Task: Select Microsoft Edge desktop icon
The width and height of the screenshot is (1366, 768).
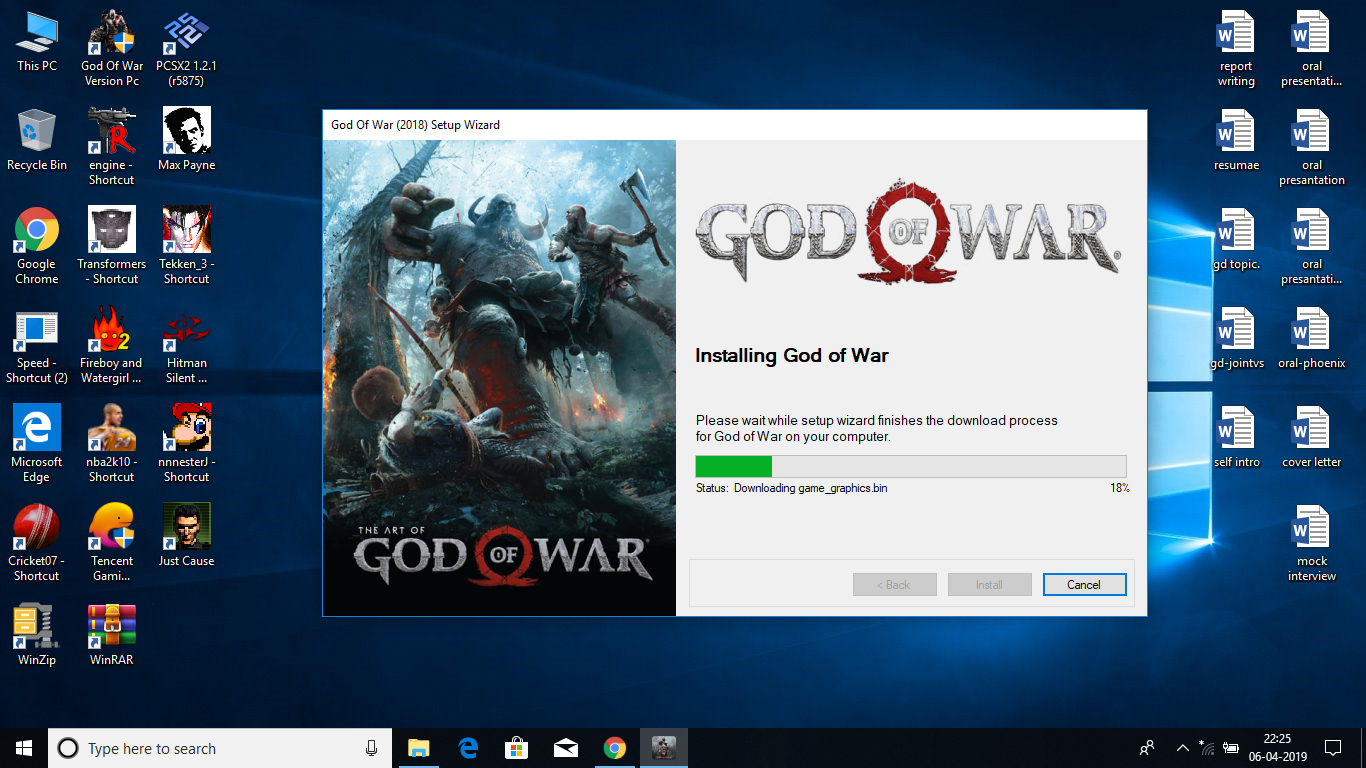Action: pyautogui.click(x=37, y=444)
